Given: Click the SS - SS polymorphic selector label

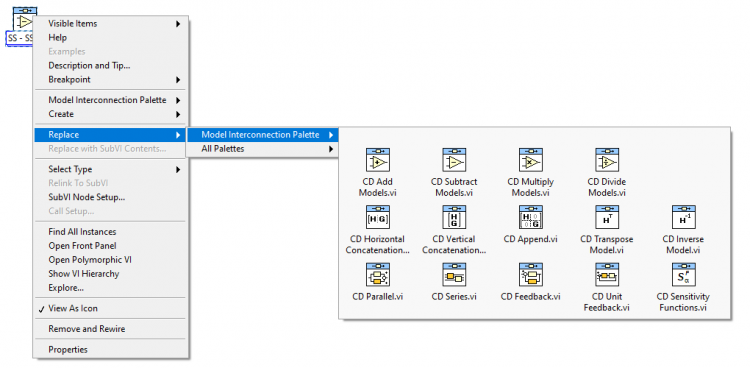Looking at the screenshot, I should click(x=19, y=38).
